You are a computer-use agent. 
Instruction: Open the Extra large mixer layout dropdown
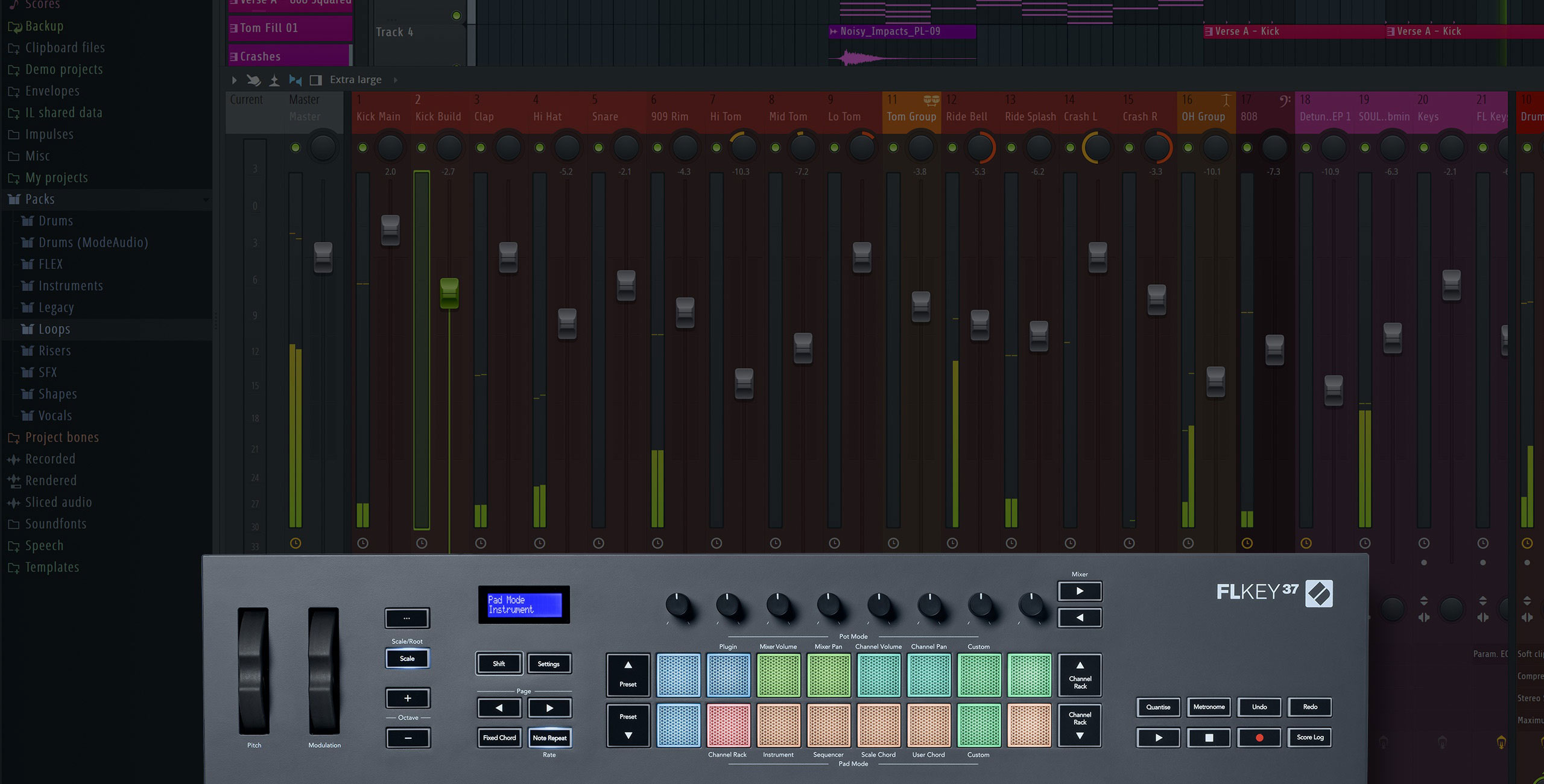point(356,80)
